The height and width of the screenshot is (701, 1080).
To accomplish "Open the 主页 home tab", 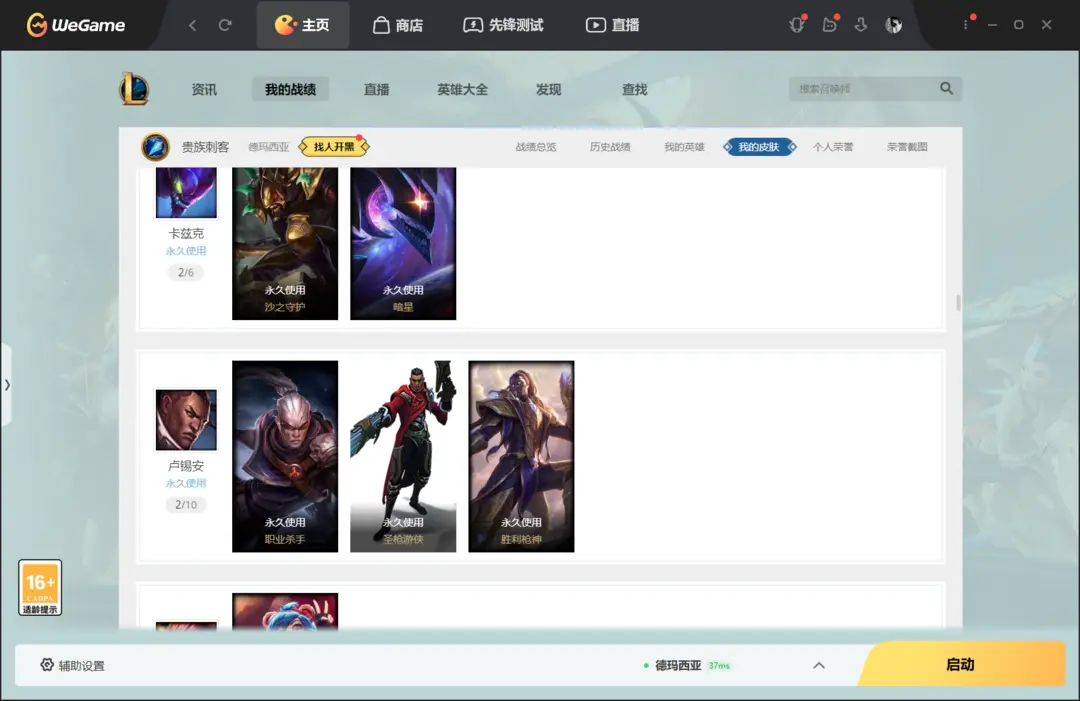I will 302,25.
